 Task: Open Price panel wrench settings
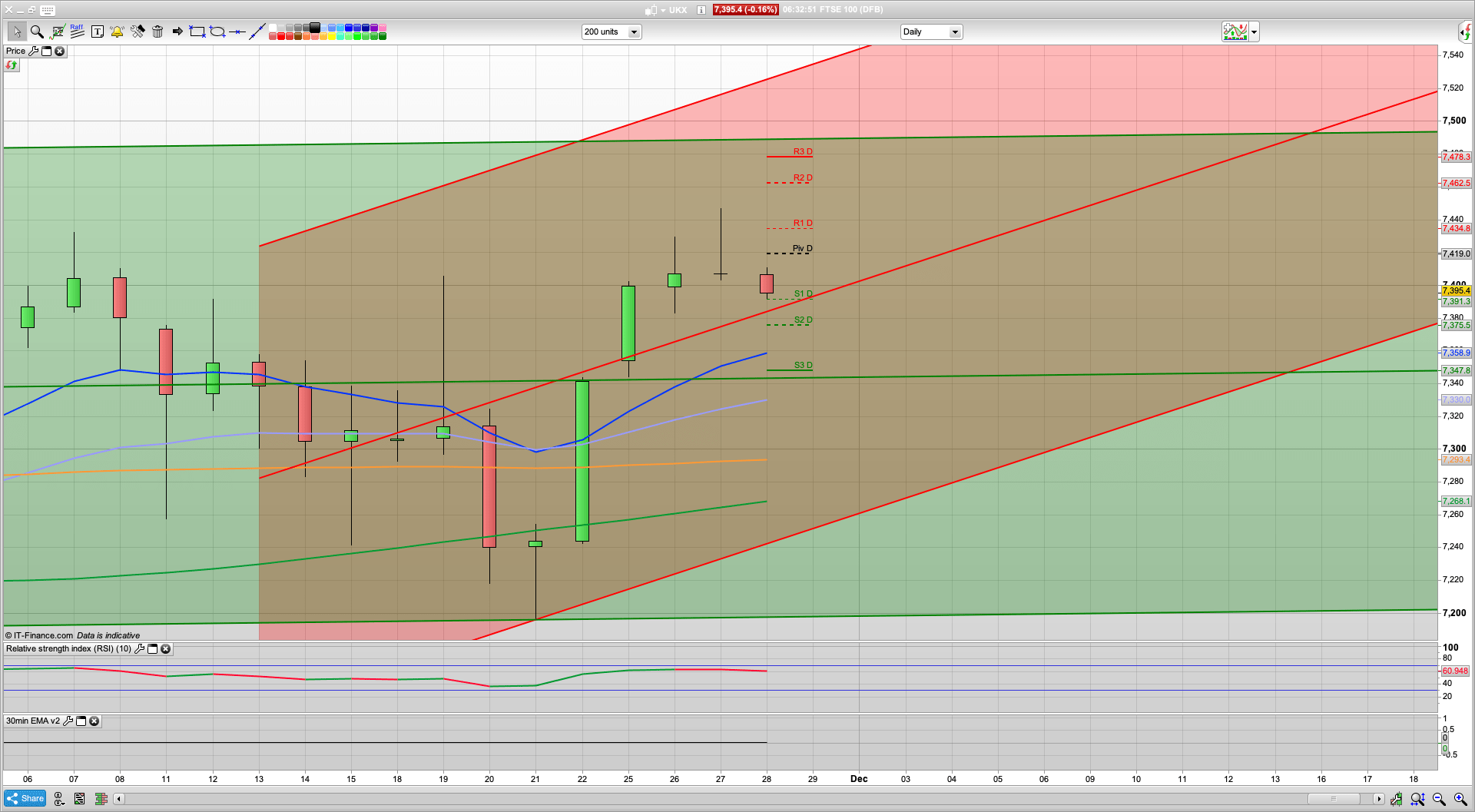point(34,51)
